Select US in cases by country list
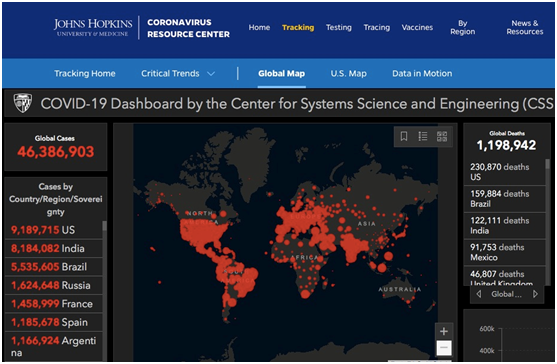The width and height of the screenshot is (557, 364). click(54, 230)
